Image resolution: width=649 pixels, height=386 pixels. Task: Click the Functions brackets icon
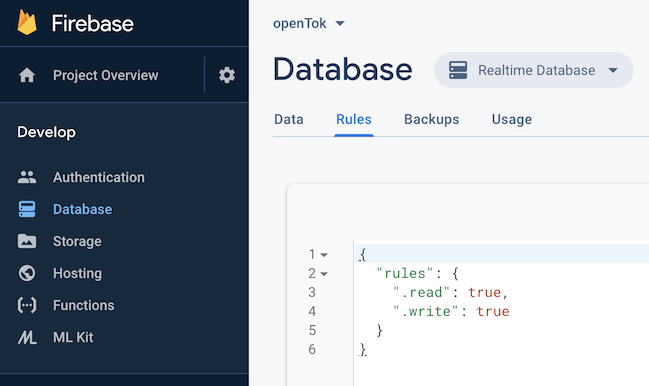(27, 305)
